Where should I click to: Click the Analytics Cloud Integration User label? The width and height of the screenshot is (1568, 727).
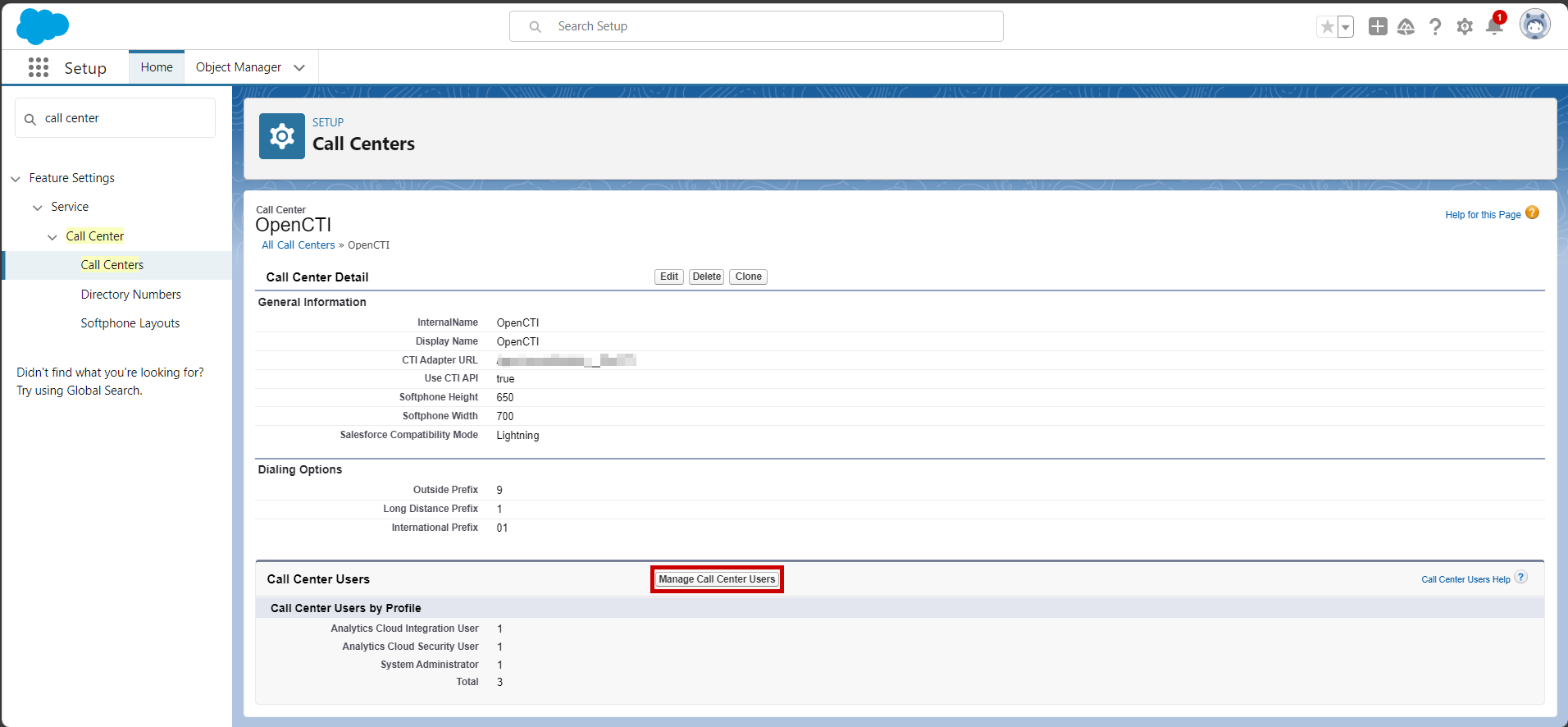pos(404,629)
